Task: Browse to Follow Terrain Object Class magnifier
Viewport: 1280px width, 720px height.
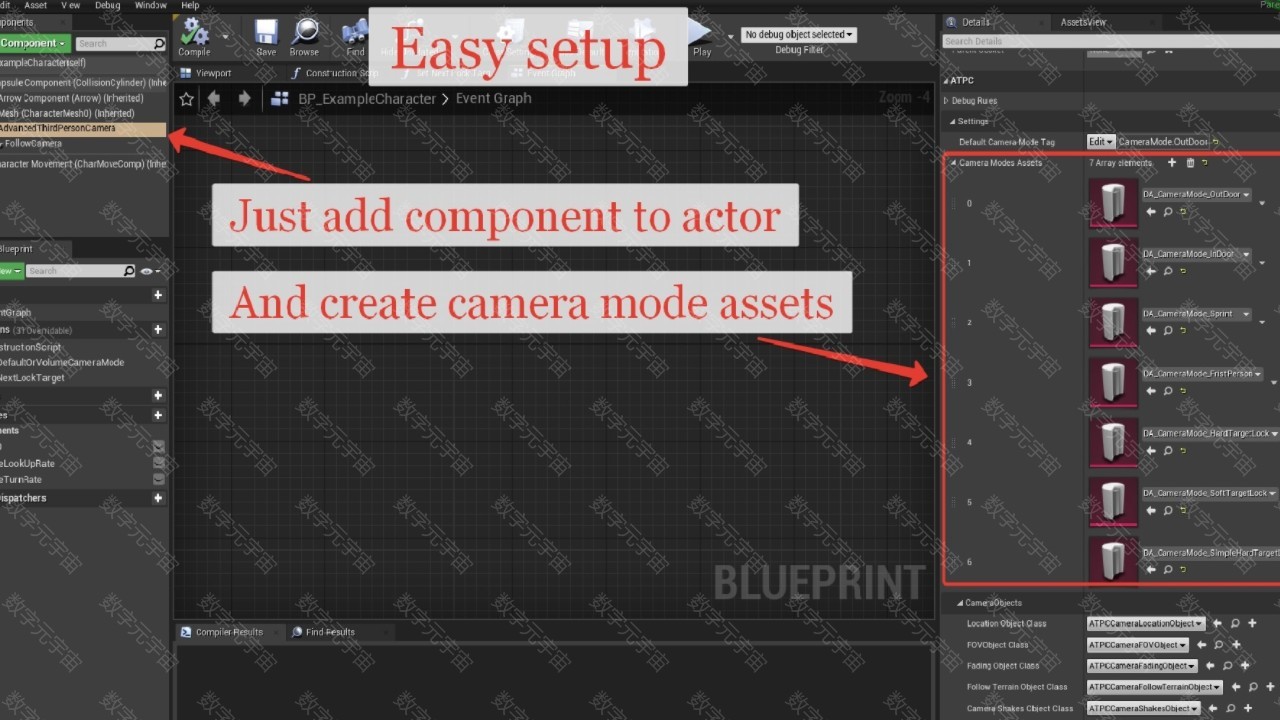Action: point(1251,687)
